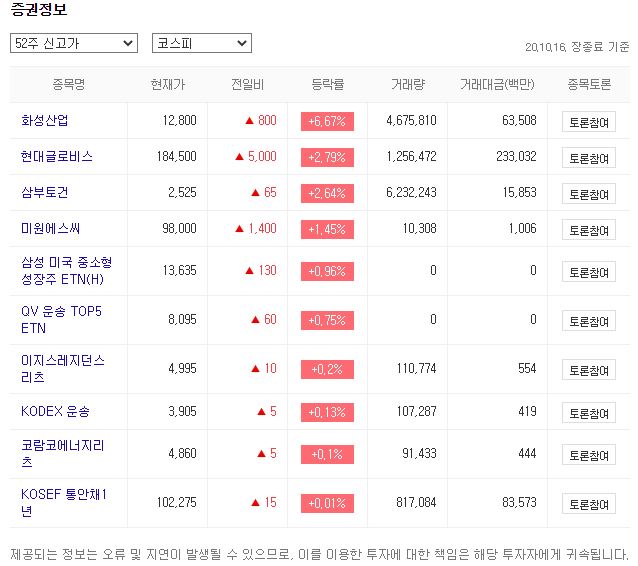This screenshot has width=638, height=566.
Task: Click the price 184,500
Action: pos(177,156)
